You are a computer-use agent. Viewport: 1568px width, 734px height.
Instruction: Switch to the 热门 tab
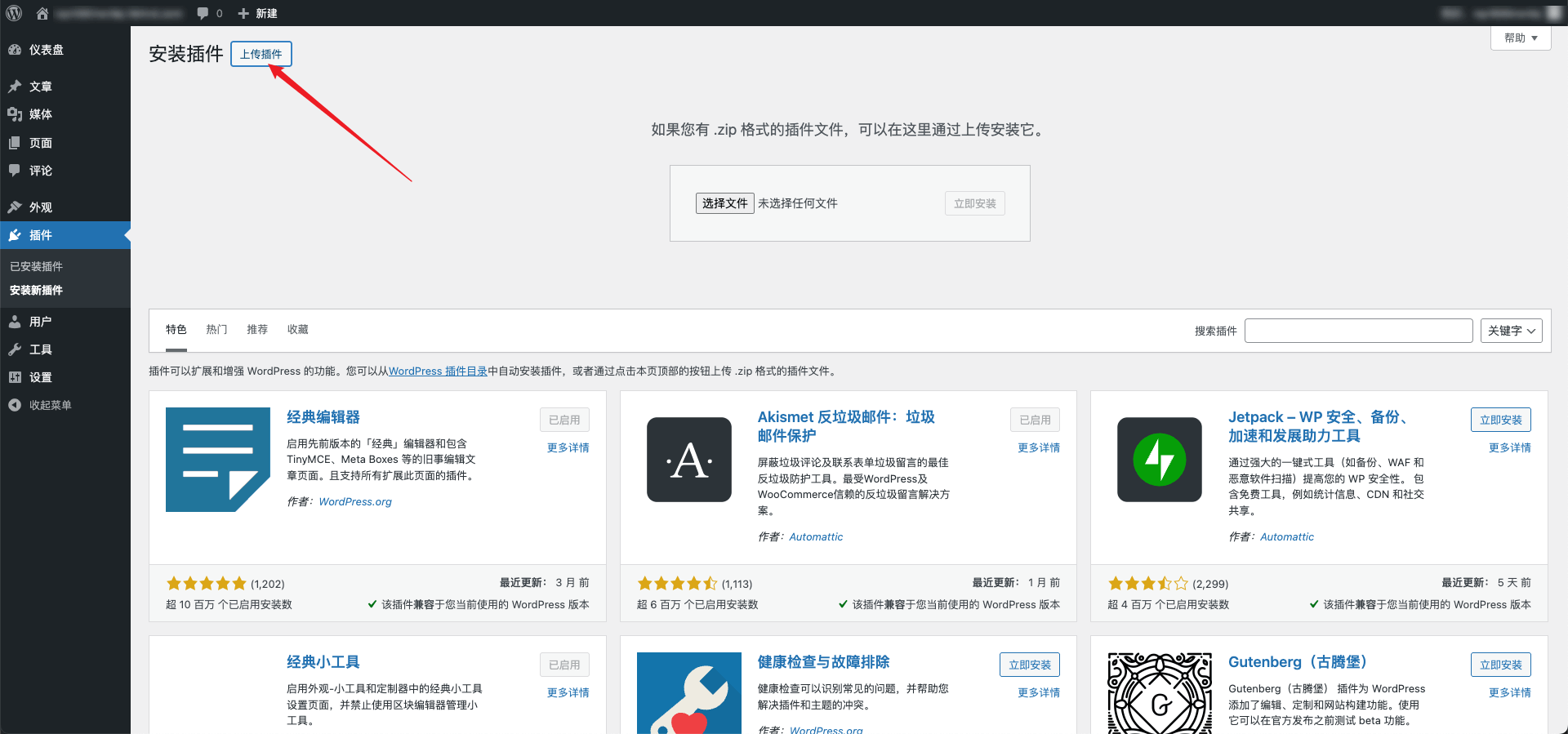pyautogui.click(x=216, y=330)
